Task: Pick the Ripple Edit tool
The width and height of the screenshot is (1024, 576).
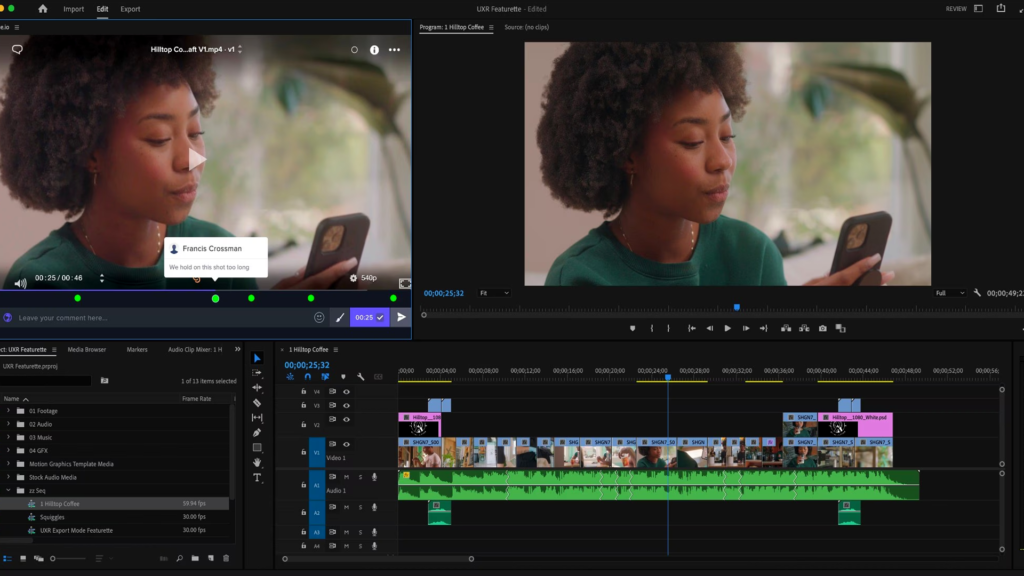Action: pyautogui.click(x=257, y=387)
